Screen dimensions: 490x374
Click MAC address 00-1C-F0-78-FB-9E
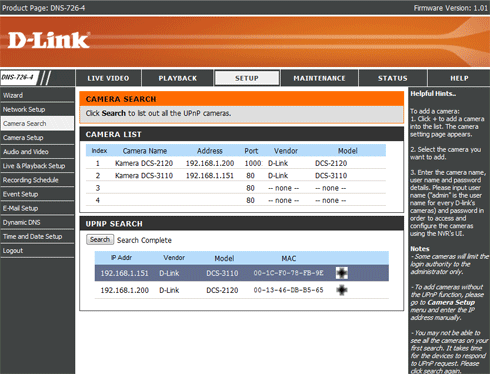pos(288,273)
